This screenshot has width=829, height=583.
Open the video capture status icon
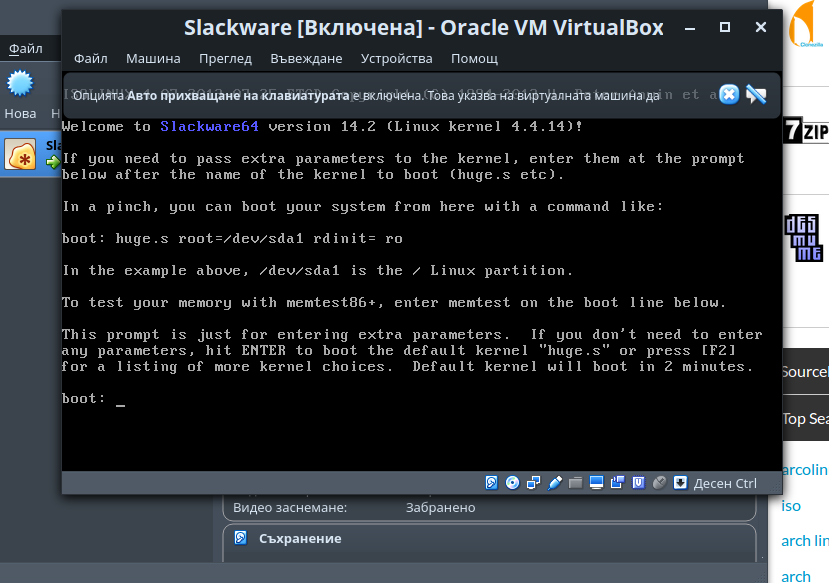coord(618,483)
